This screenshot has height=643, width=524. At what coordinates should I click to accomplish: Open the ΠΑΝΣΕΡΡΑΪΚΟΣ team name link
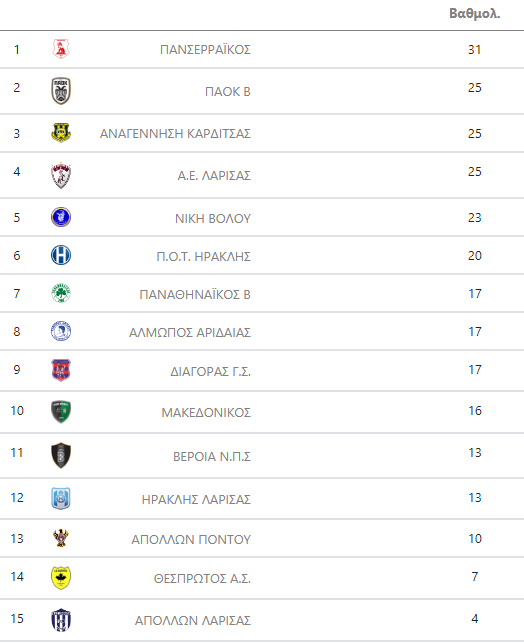[205, 50]
